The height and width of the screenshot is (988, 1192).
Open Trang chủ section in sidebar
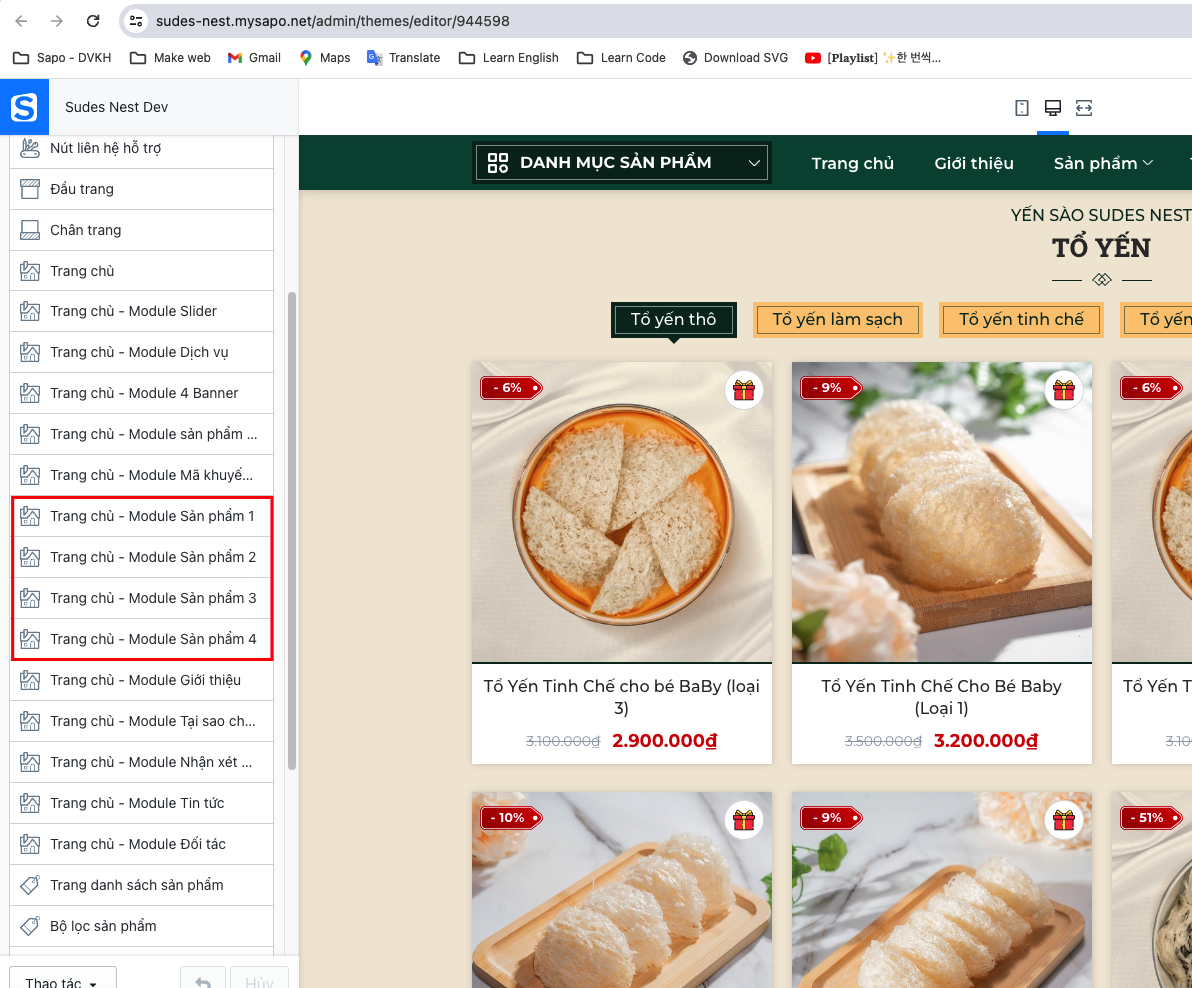pos(141,271)
